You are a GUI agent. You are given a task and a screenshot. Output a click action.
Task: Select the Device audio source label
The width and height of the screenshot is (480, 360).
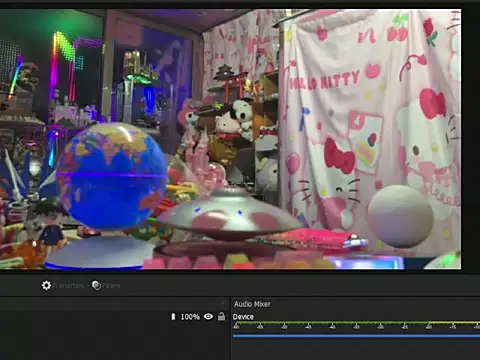coord(243,317)
